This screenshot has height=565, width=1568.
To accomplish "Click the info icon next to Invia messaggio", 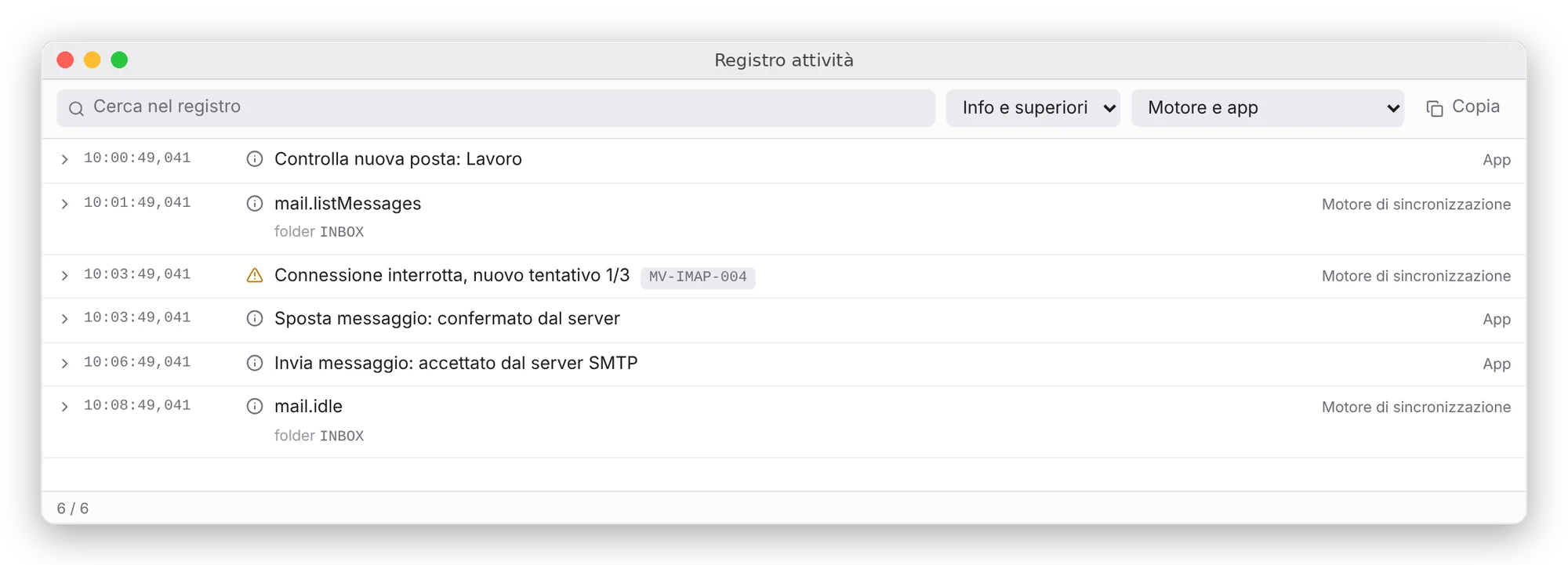I will (255, 364).
